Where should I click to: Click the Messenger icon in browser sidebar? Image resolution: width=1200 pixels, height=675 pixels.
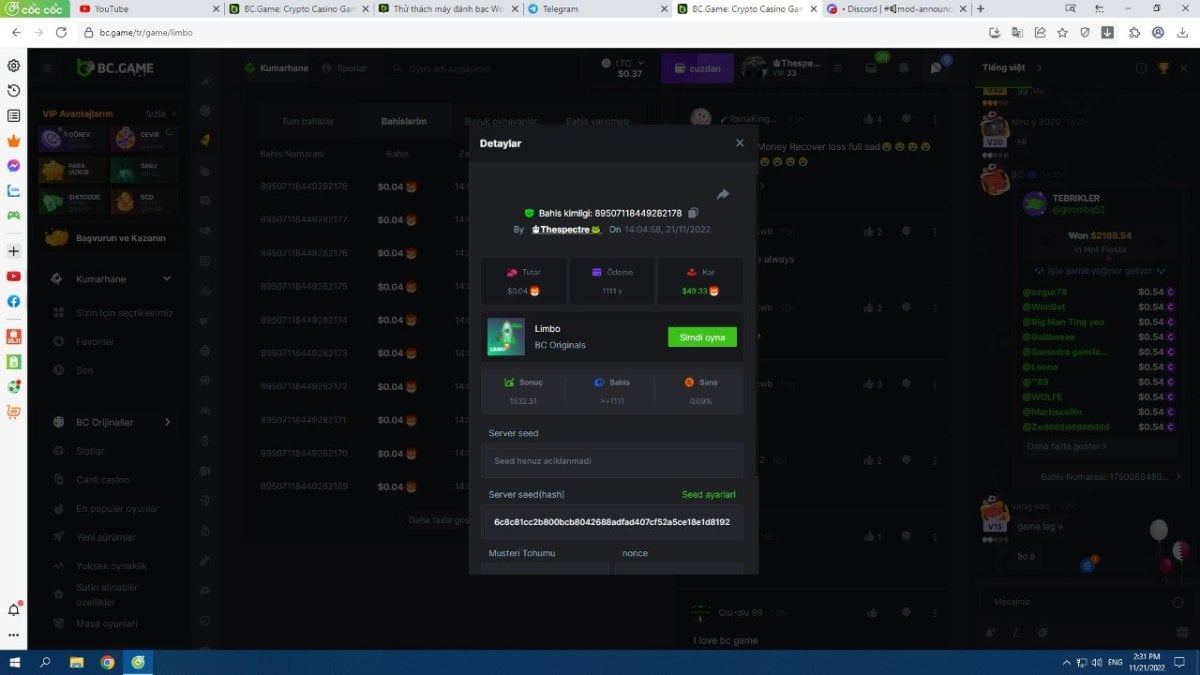[x=14, y=166]
